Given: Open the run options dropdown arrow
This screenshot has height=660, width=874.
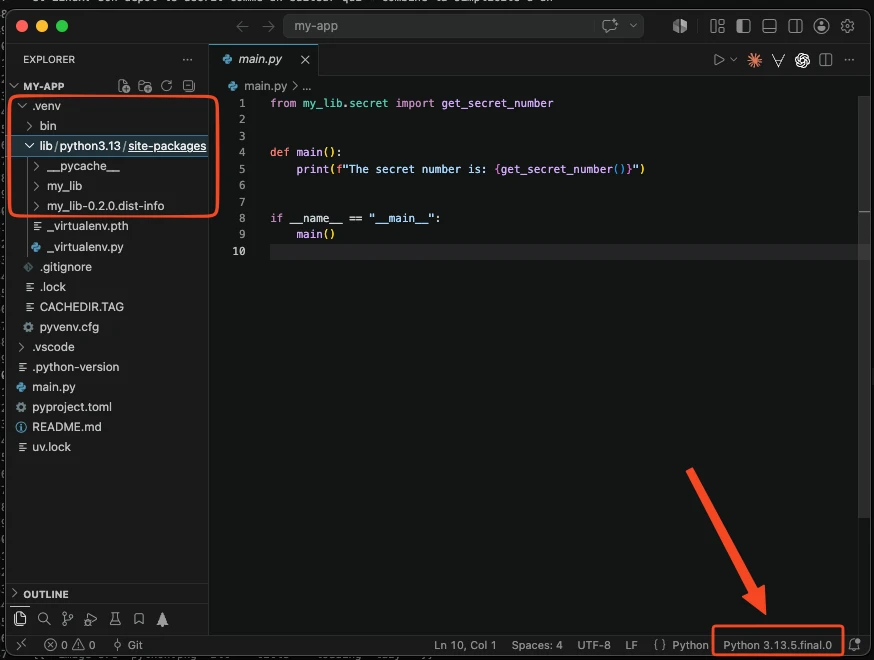Looking at the screenshot, I should click(734, 60).
